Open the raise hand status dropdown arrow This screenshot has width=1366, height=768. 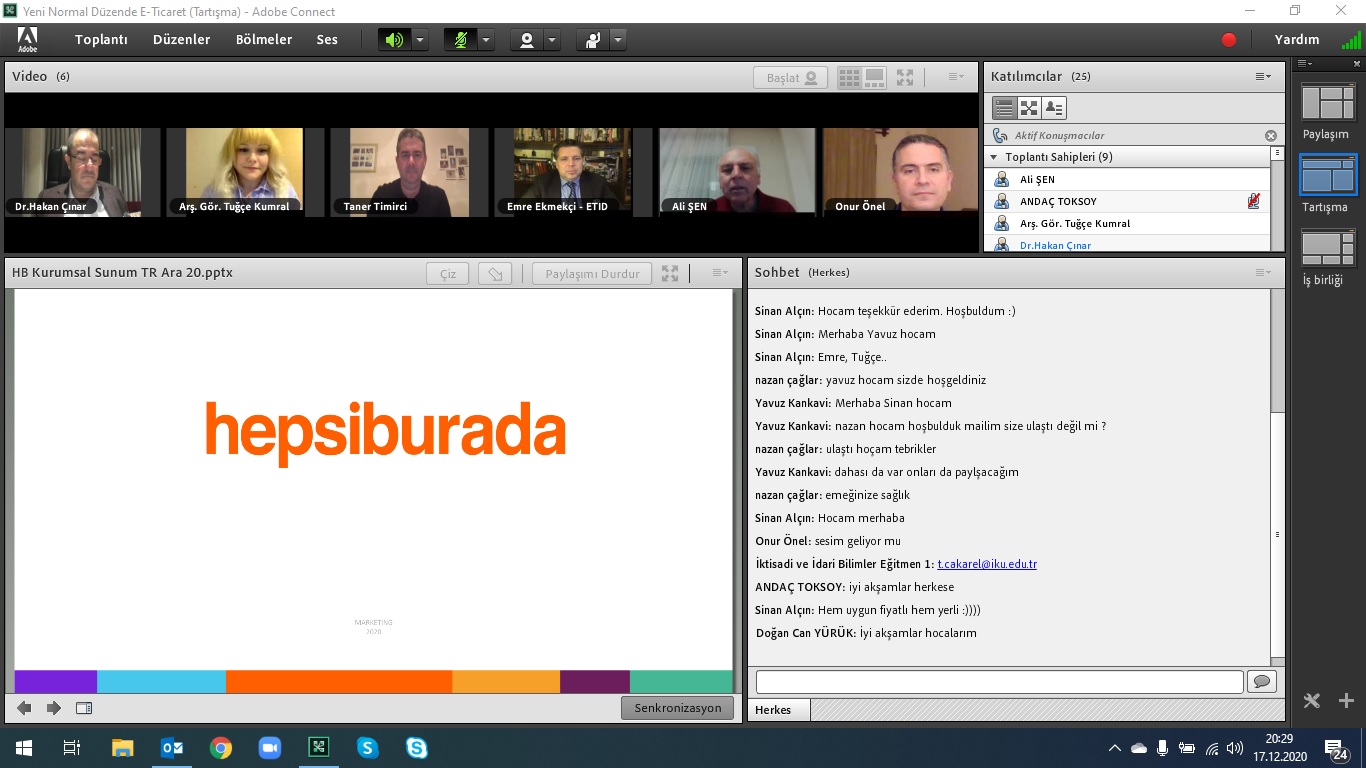tap(618, 40)
